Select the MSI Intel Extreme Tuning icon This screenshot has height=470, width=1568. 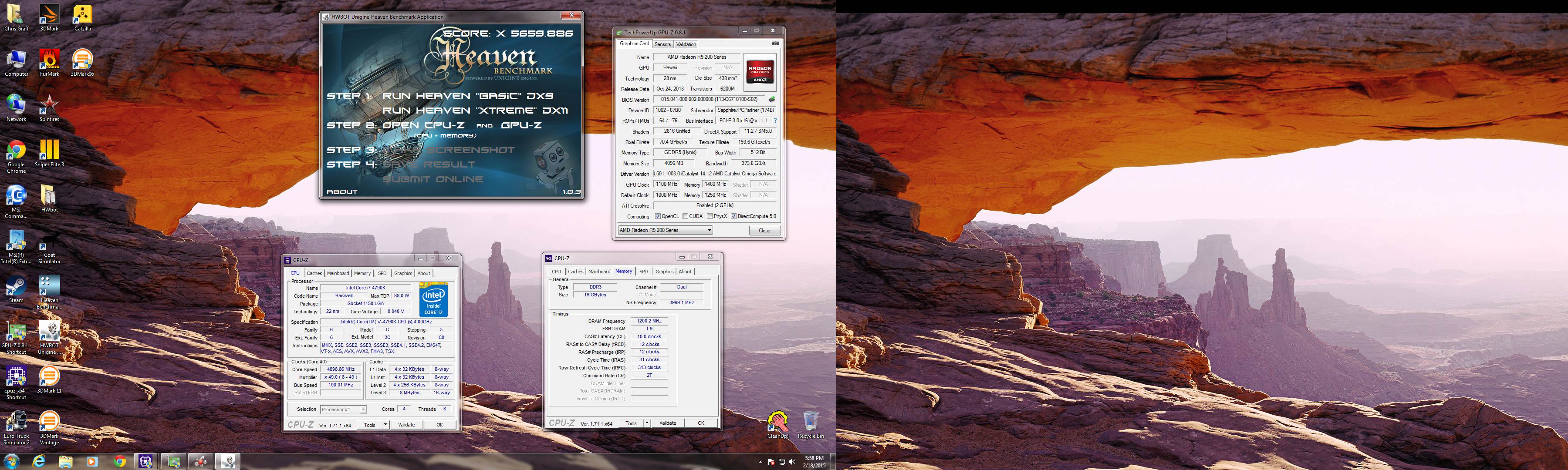click(17, 247)
